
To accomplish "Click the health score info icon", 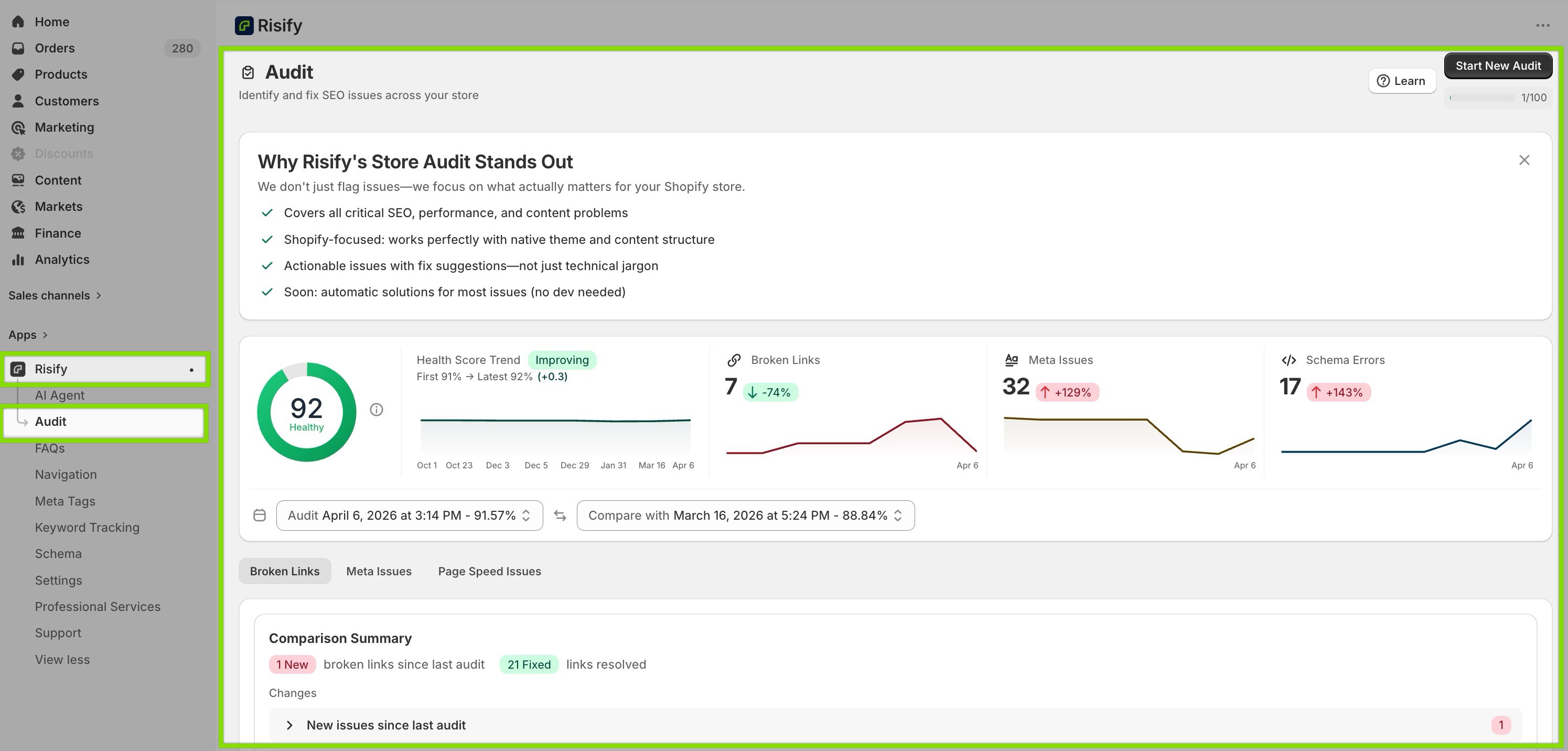I will (376, 410).
